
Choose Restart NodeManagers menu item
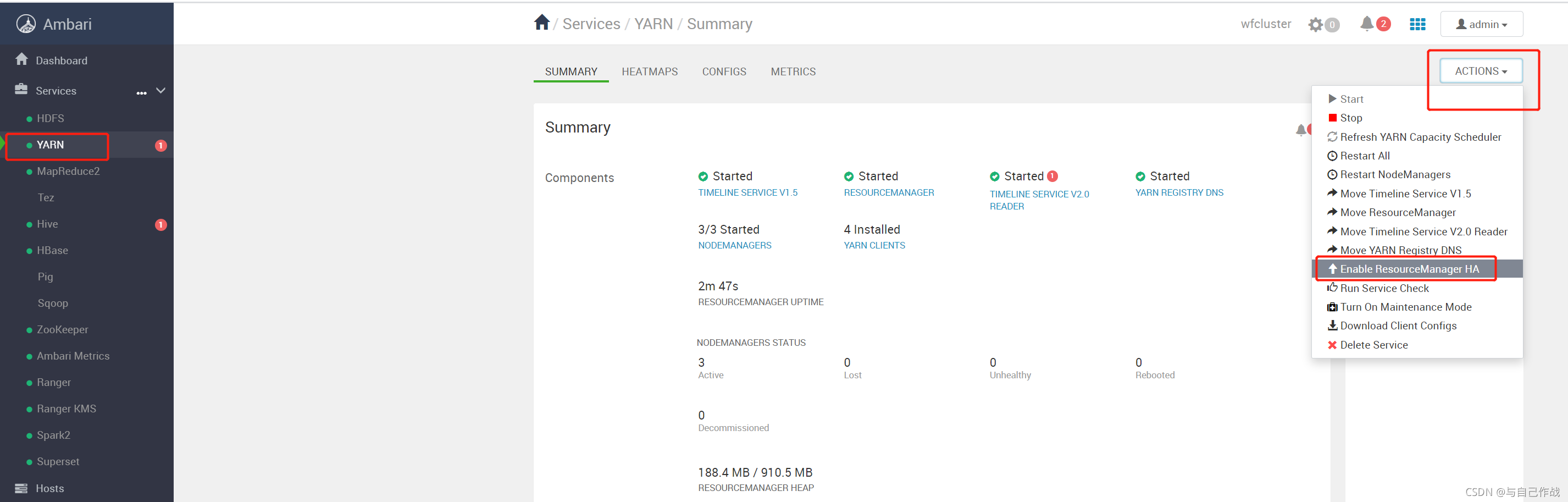(1417, 174)
